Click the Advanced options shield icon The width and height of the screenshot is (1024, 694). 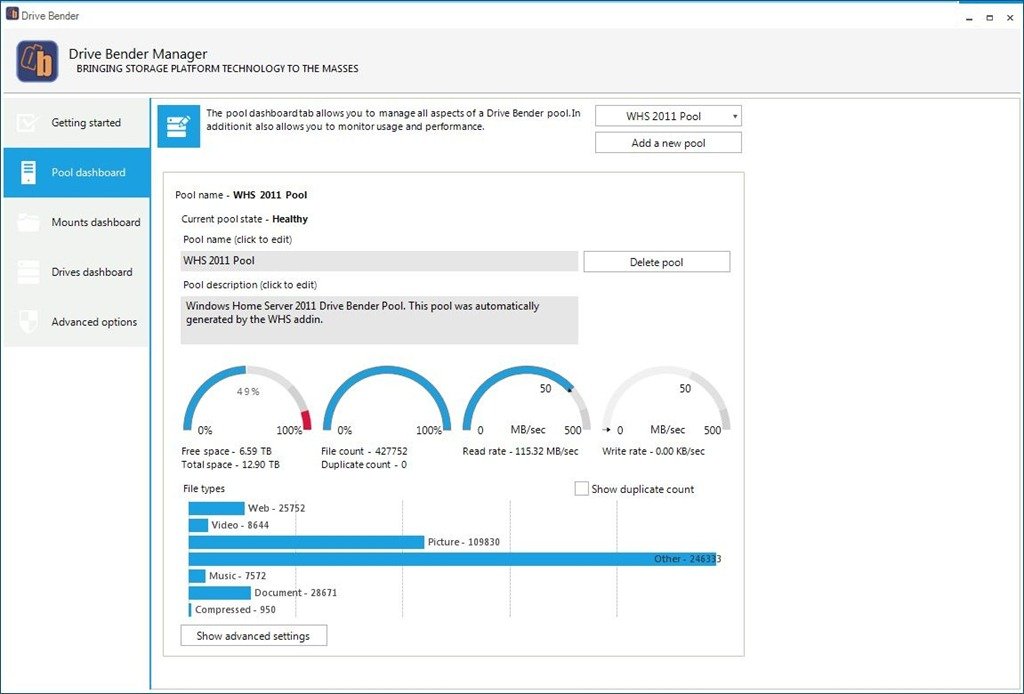(x=28, y=322)
